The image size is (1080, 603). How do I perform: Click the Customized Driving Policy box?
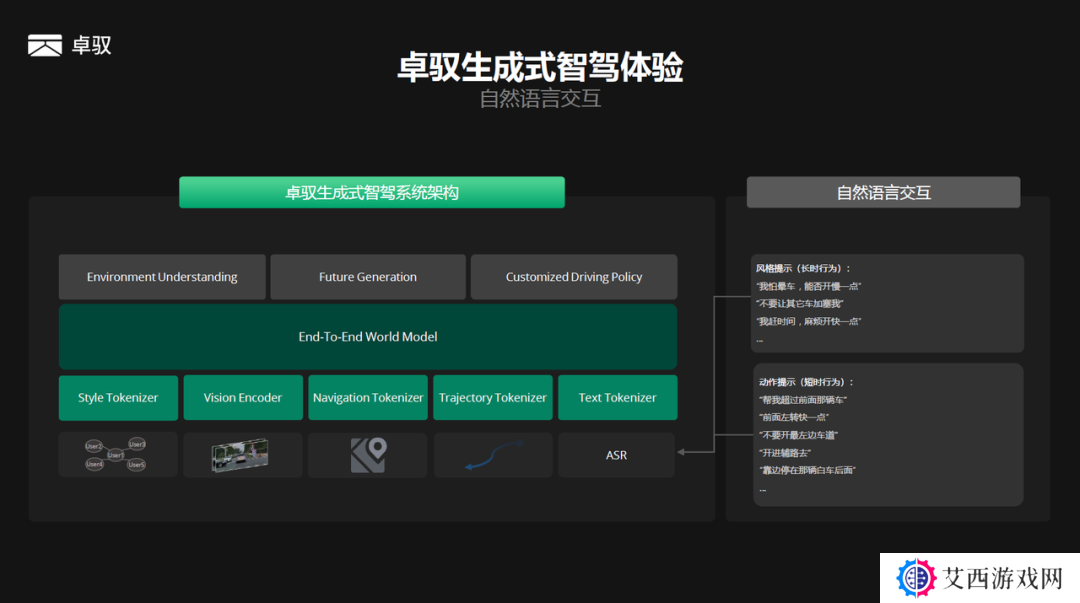[x=574, y=277]
